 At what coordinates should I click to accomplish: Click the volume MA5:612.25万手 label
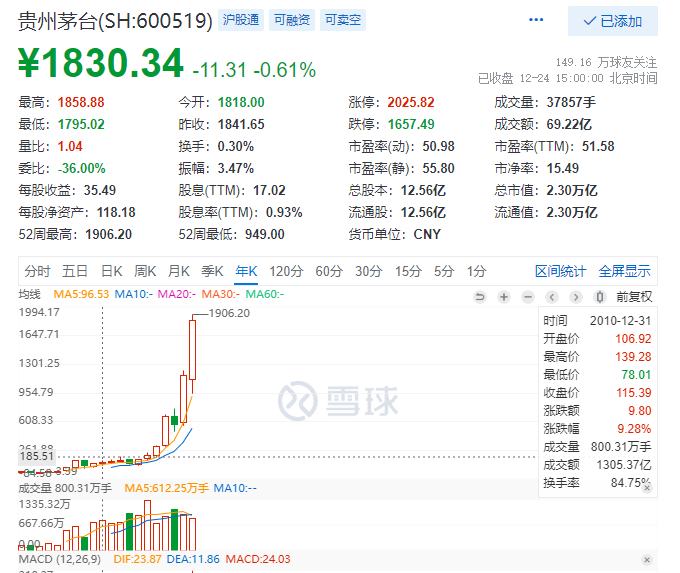(167, 488)
